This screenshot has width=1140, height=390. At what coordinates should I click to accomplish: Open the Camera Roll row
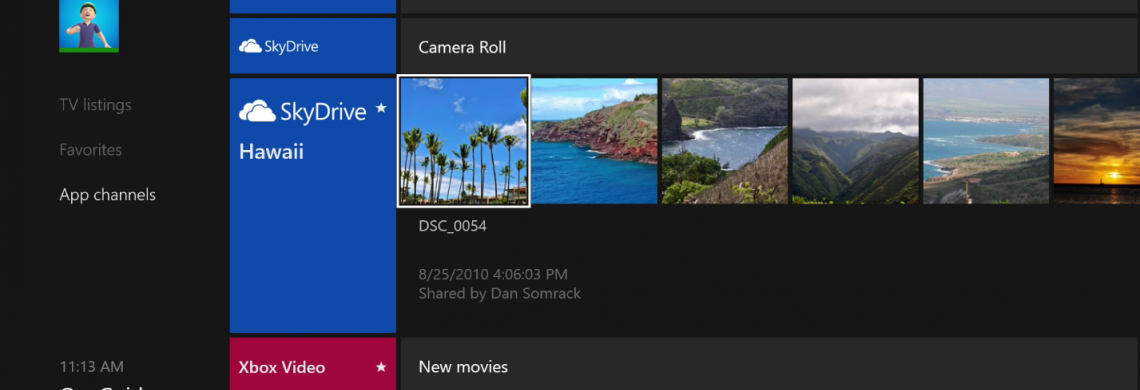[770, 47]
